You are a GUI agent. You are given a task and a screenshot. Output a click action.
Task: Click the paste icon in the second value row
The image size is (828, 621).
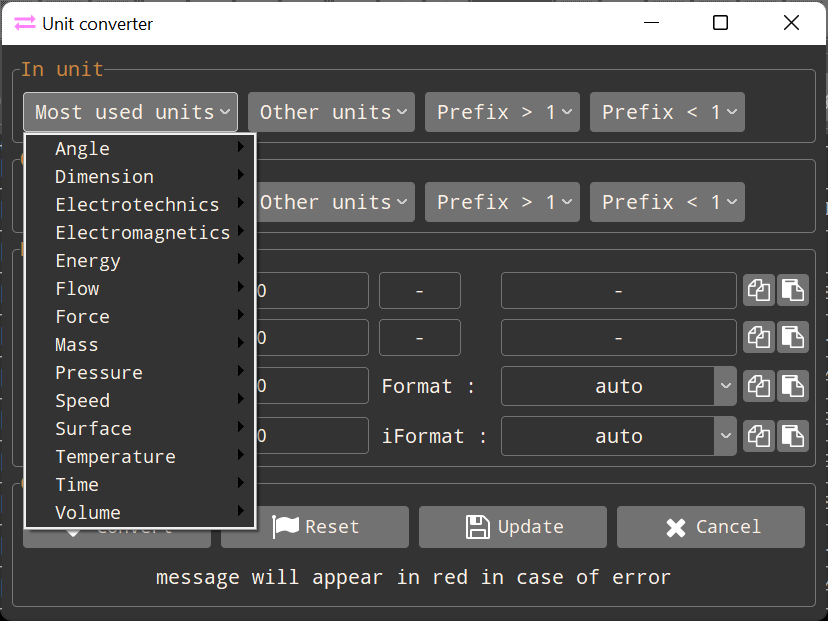793,338
